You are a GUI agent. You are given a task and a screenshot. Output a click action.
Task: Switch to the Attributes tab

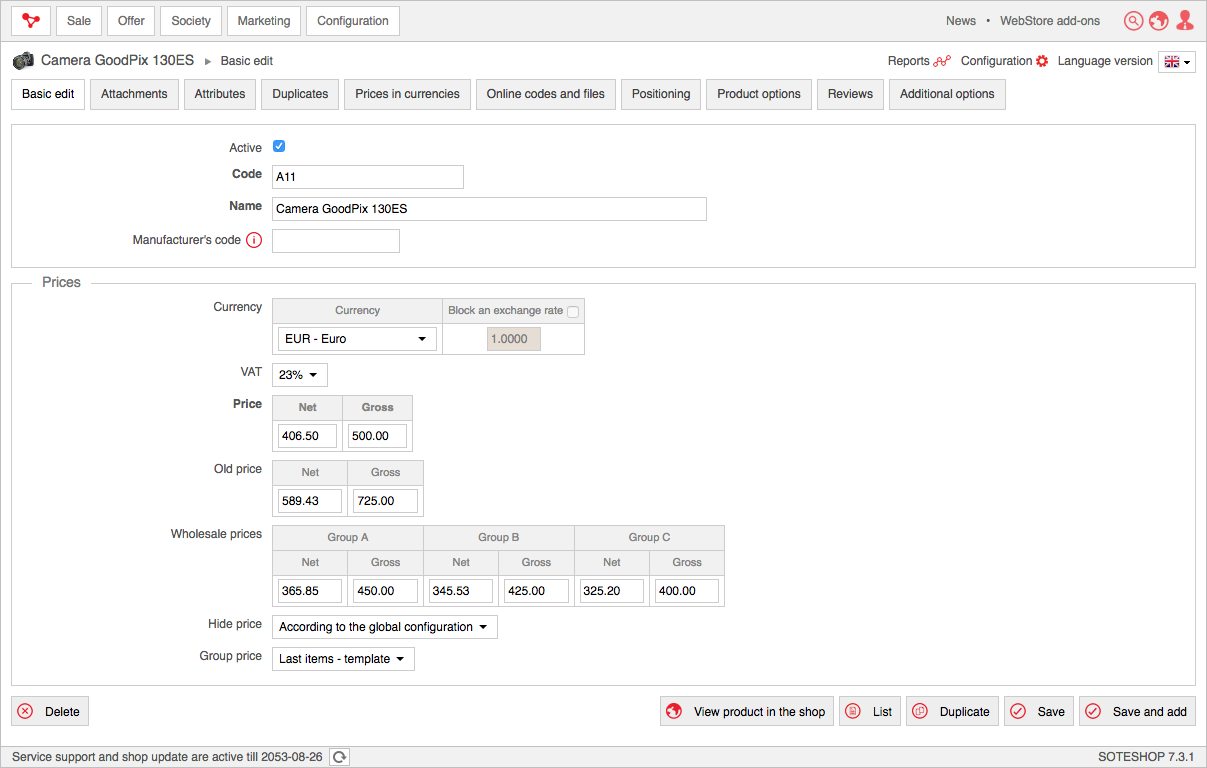(x=220, y=94)
